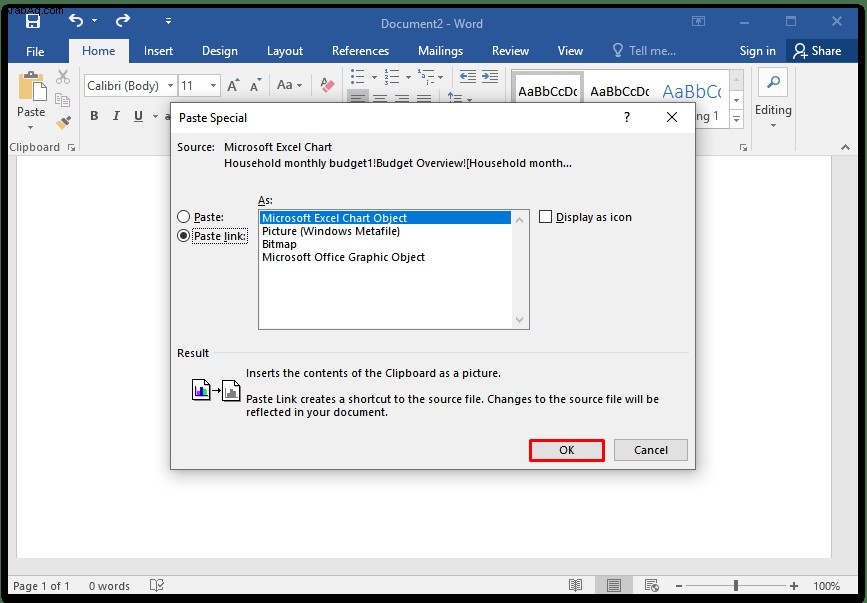Viewport: 867px width, 603px height.
Task: Undo the last action
Action: (x=76, y=21)
